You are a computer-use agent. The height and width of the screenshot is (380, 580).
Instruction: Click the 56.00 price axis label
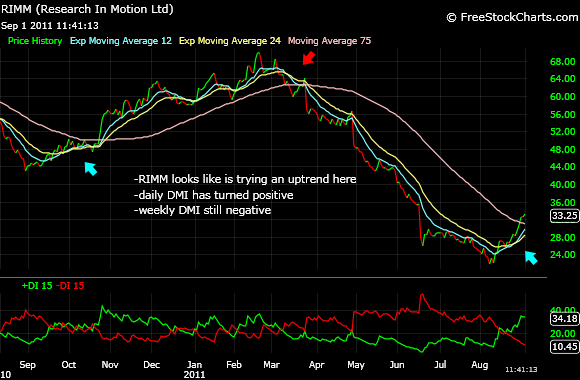pos(562,114)
